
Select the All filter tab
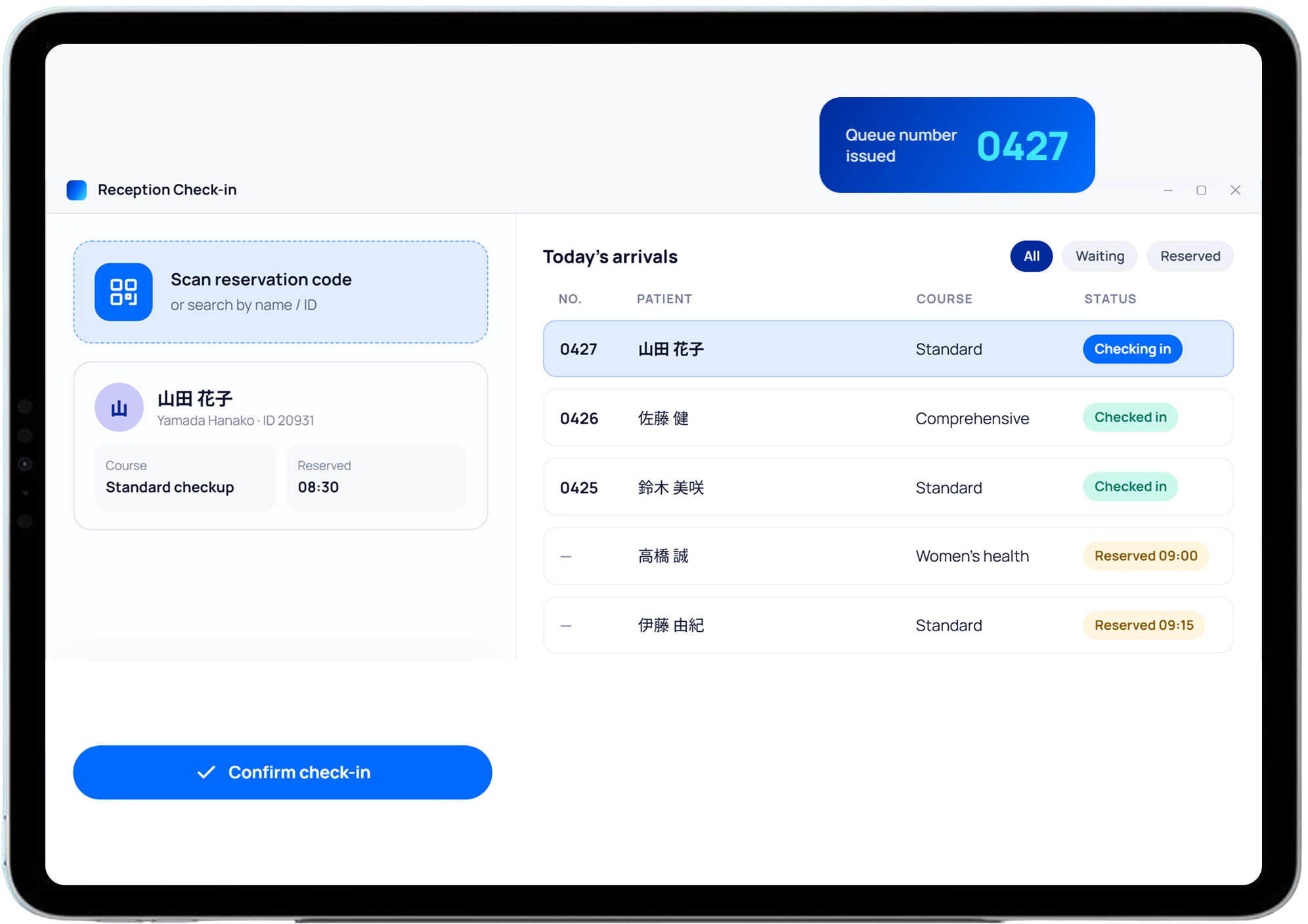1031,256
